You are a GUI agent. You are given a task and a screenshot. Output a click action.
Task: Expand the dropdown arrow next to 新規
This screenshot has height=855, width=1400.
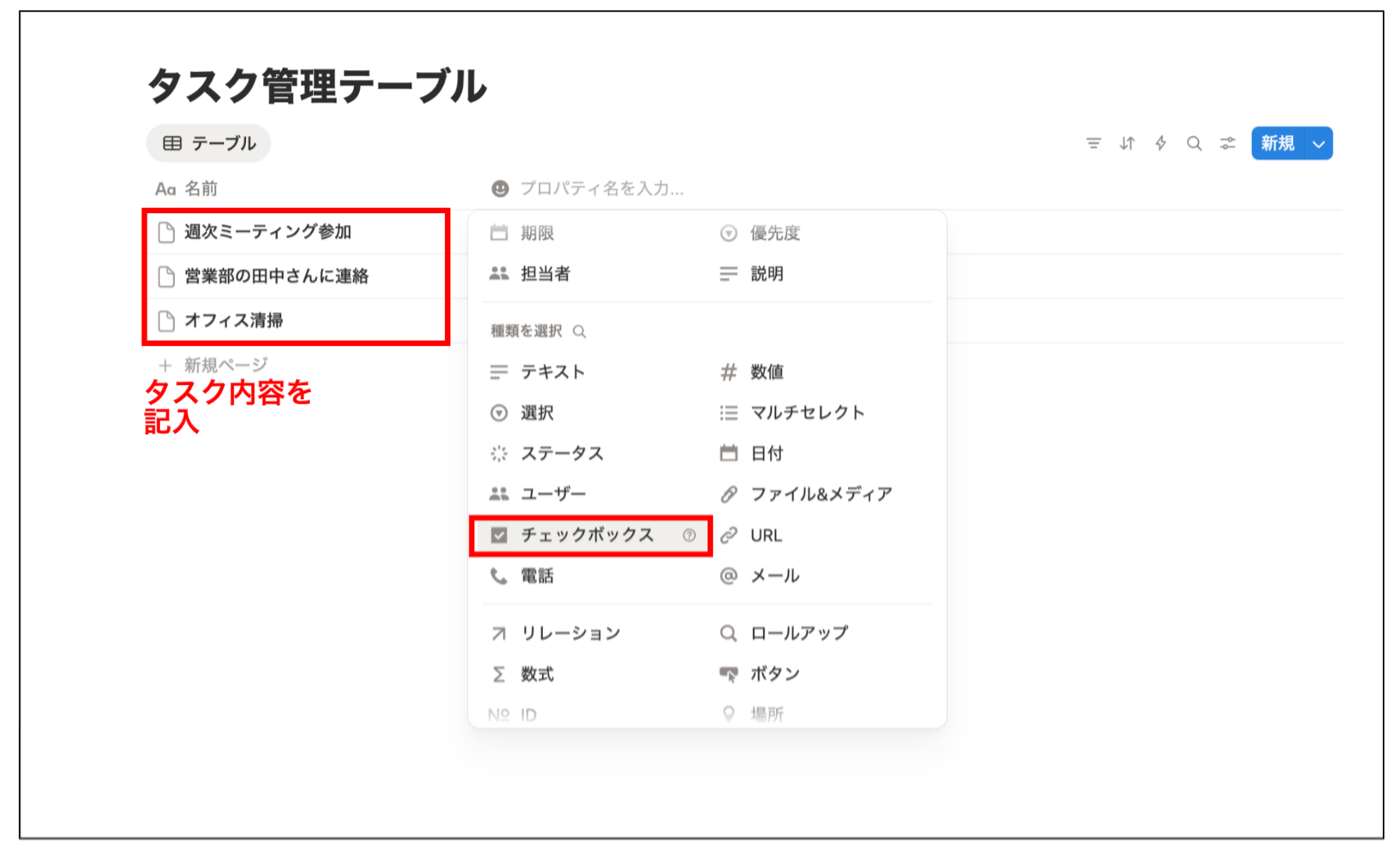click(1319, 144)
